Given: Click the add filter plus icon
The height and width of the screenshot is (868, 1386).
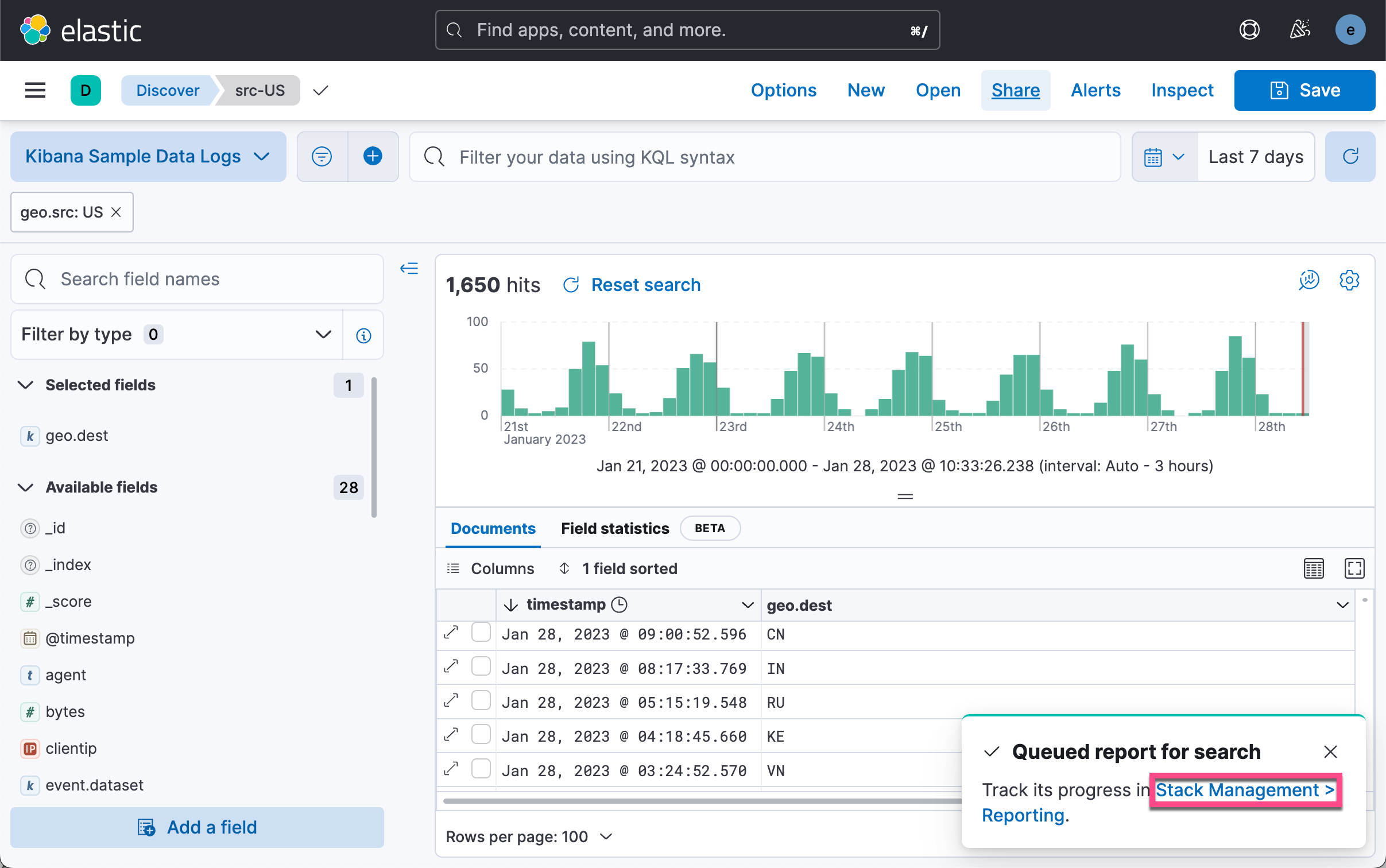Looking at the screenshot, I should point(373,156).
